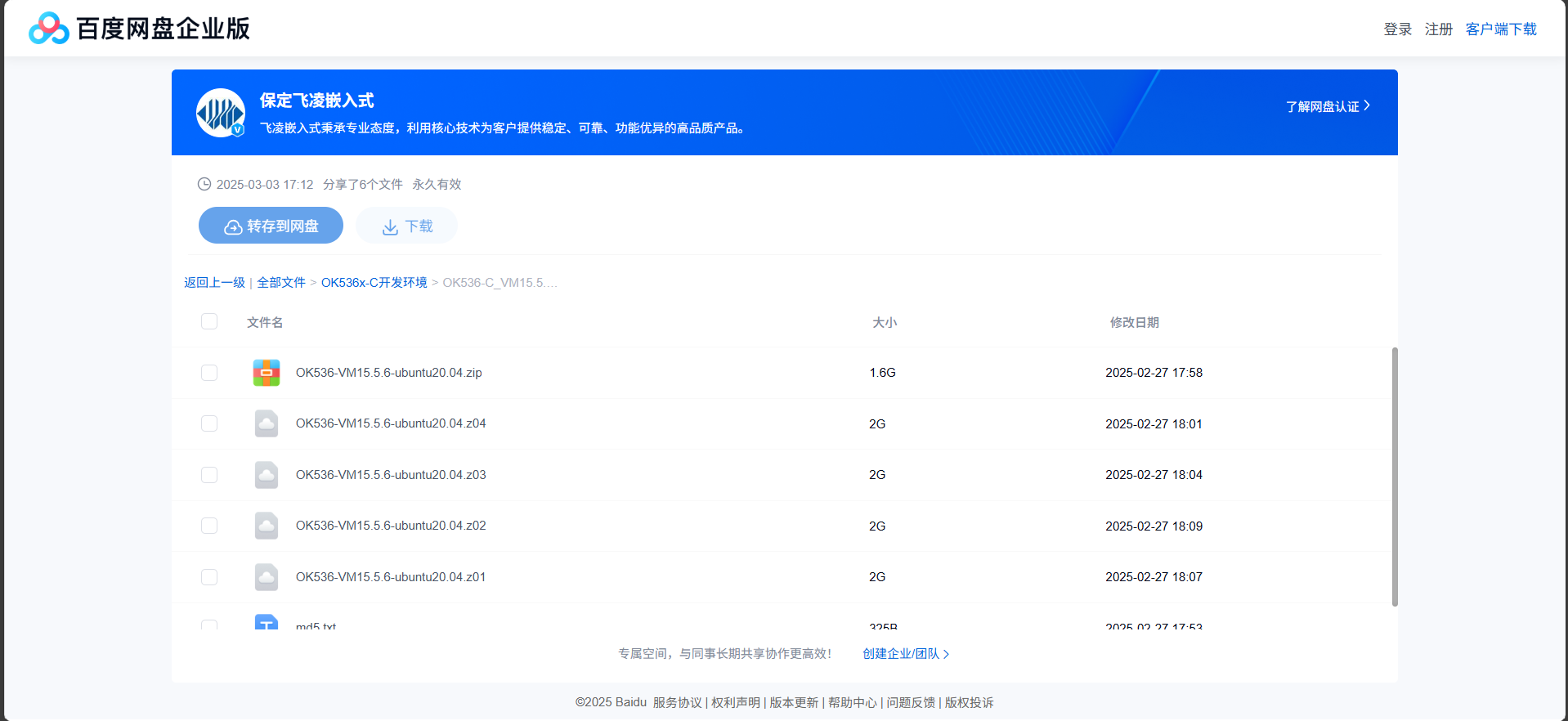
Task: Click the 保定飞凌嵌入式 title text
Action: click(x=317, y=101)
